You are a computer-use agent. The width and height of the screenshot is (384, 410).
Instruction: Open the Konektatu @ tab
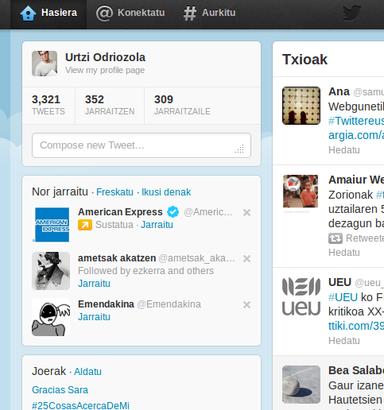point(130,13)
